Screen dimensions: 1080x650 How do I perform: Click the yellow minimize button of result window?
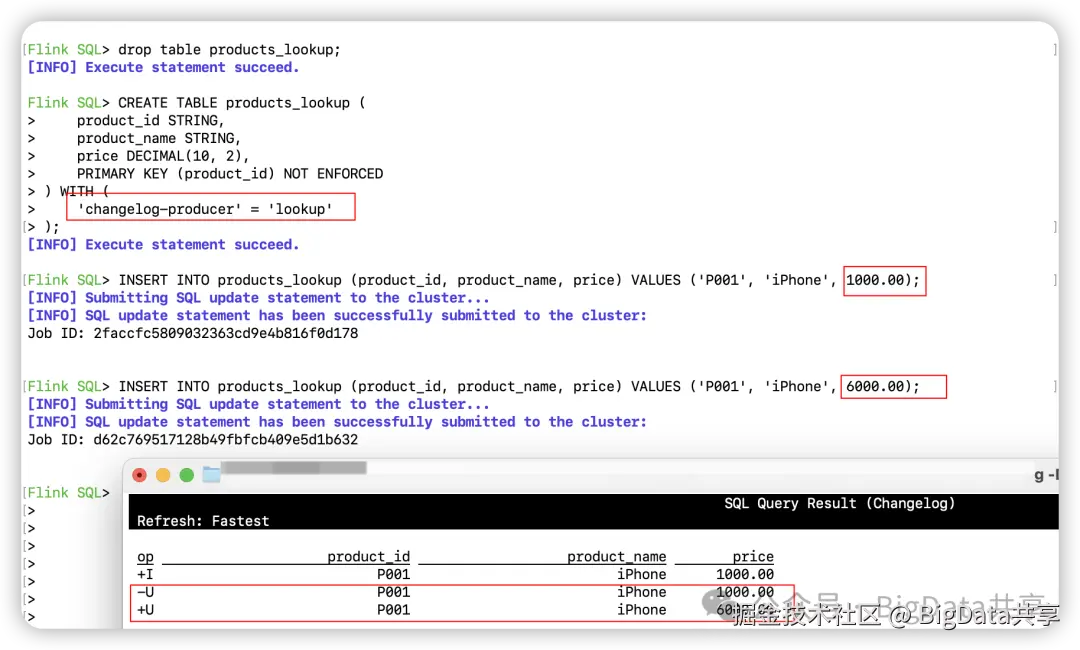(x=163, y=475)
